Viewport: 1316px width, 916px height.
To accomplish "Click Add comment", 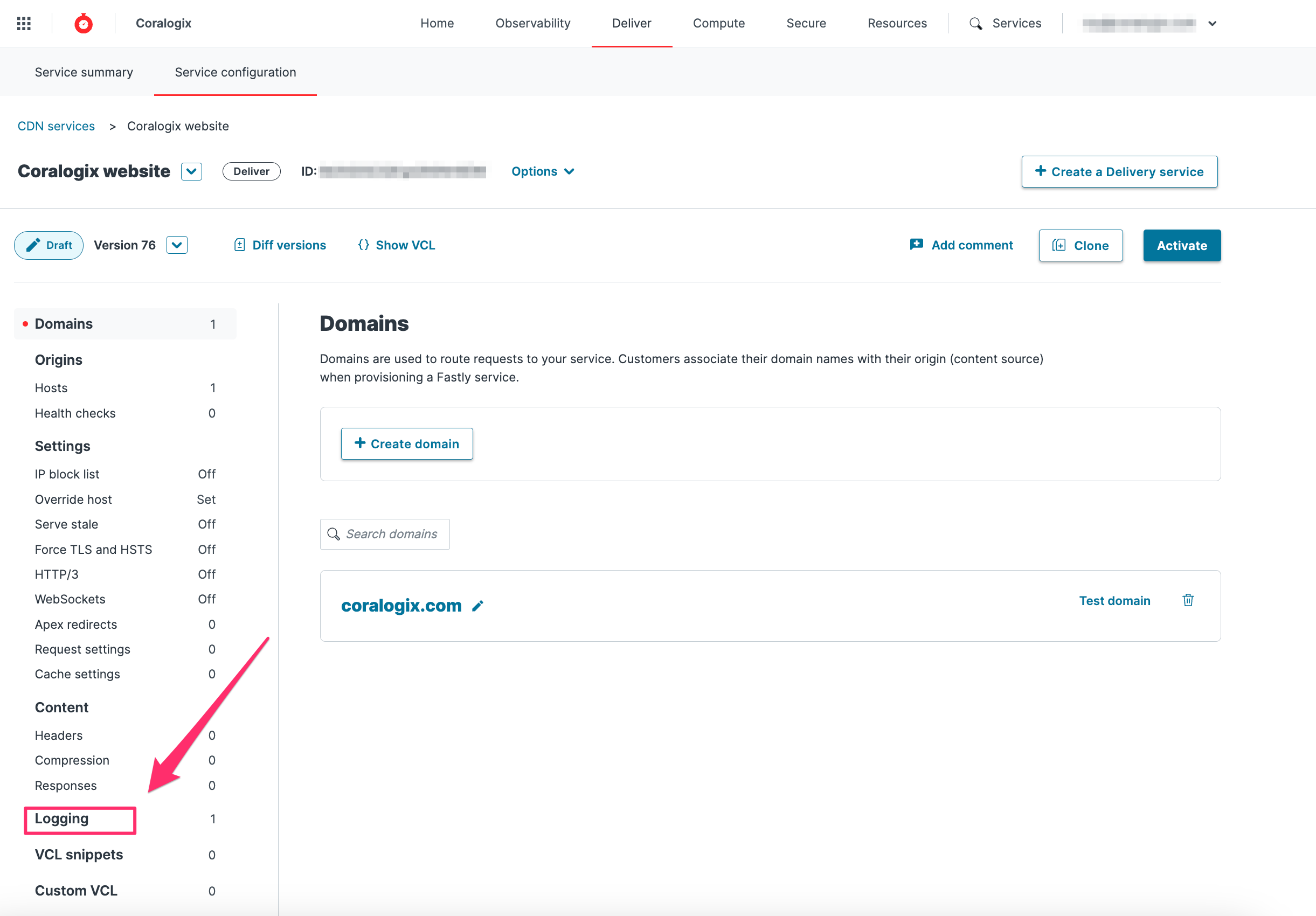I will coord(961,245).
